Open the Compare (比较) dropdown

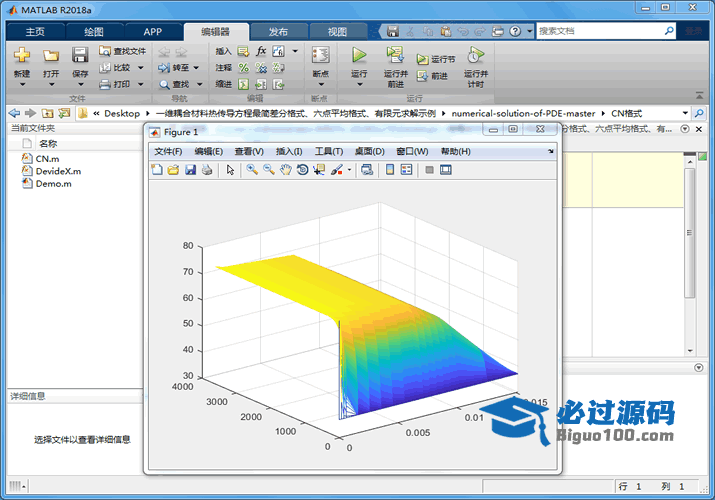(x=140, y=68)
